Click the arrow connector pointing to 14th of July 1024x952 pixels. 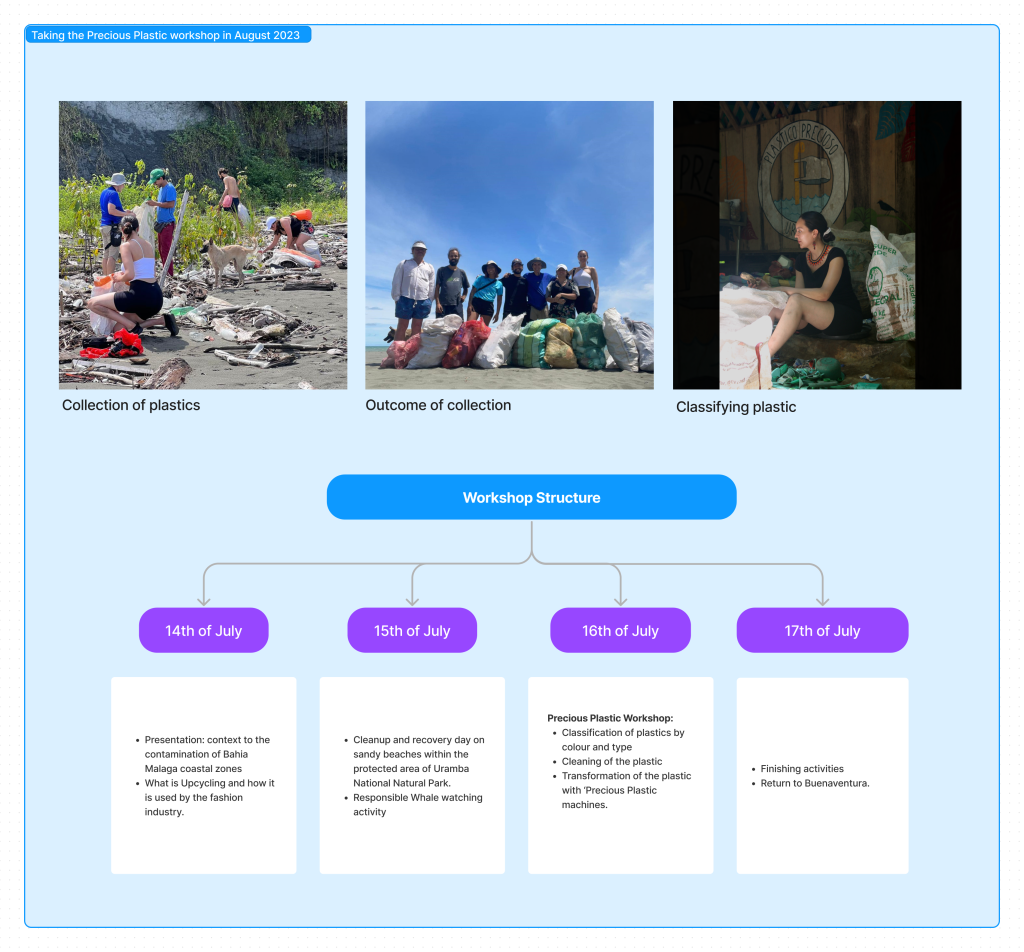click(204, 585)
